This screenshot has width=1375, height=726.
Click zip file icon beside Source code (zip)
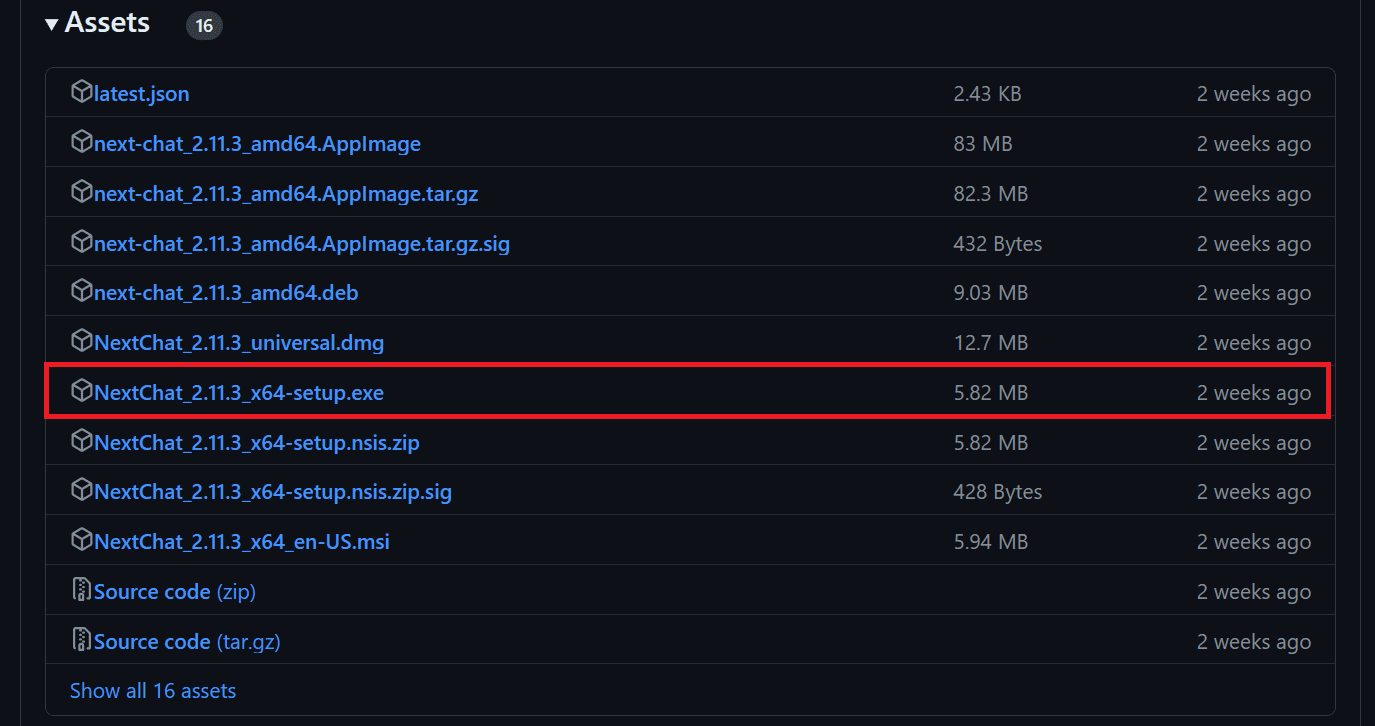[81, 591]
